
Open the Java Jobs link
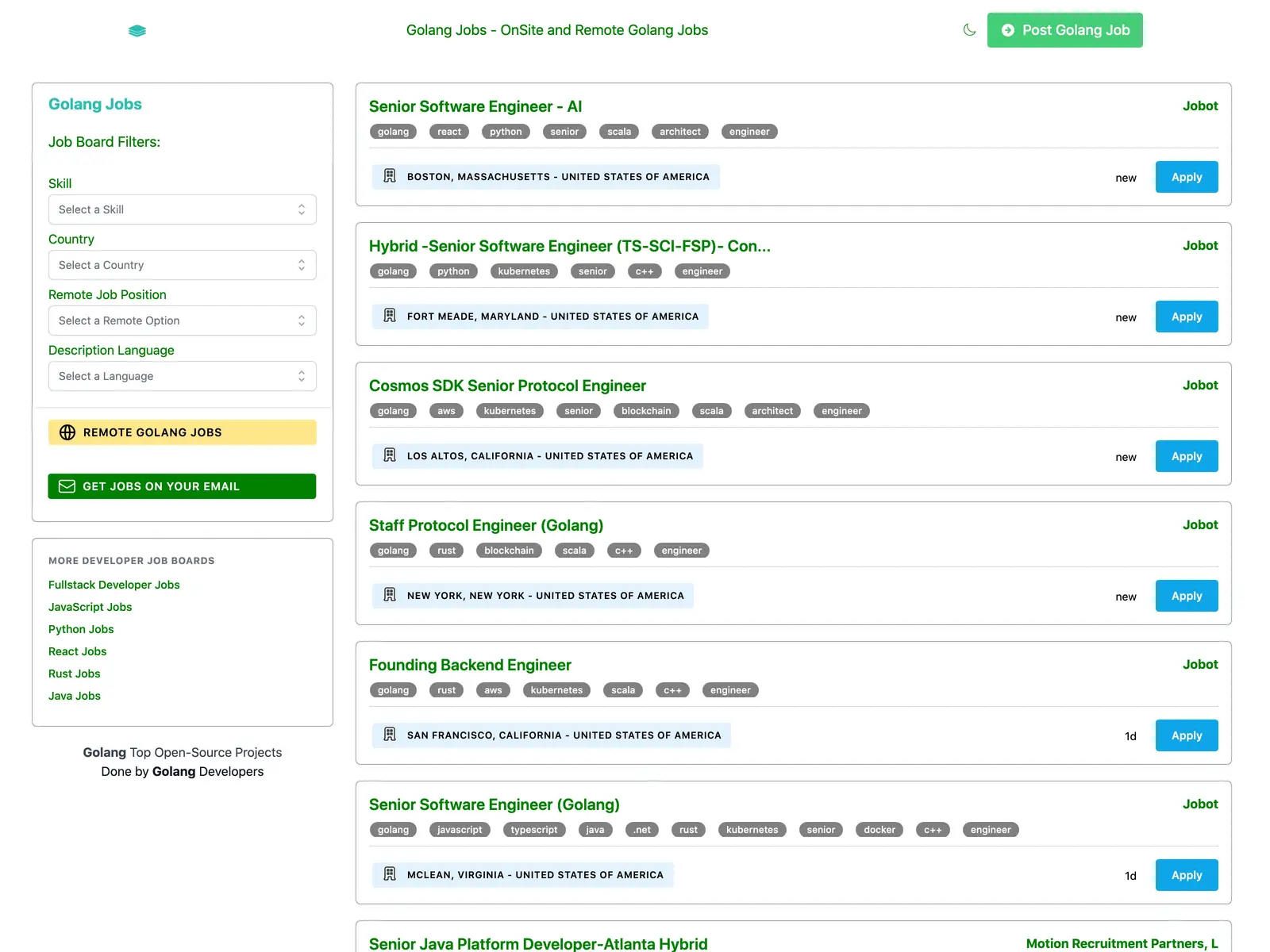[75, 696]
